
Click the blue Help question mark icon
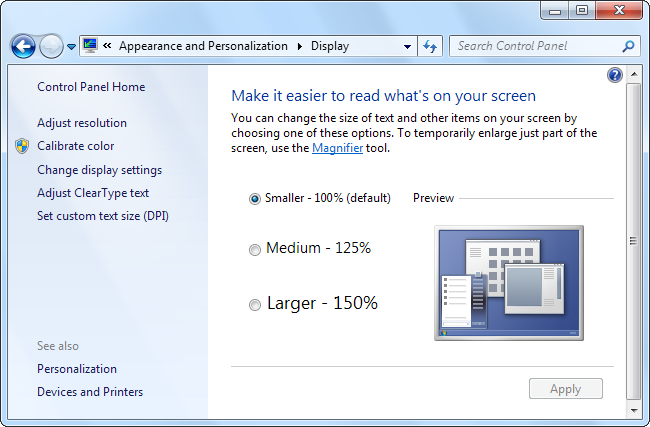pyautogui.click(x=615, y=75)
